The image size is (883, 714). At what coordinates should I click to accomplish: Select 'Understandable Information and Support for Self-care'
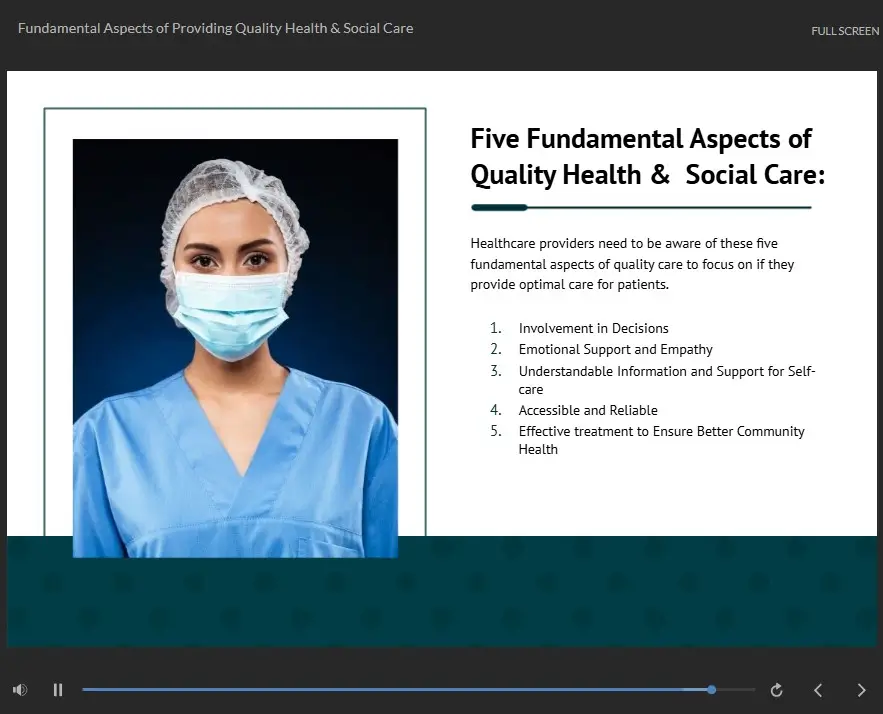[667, 380]
